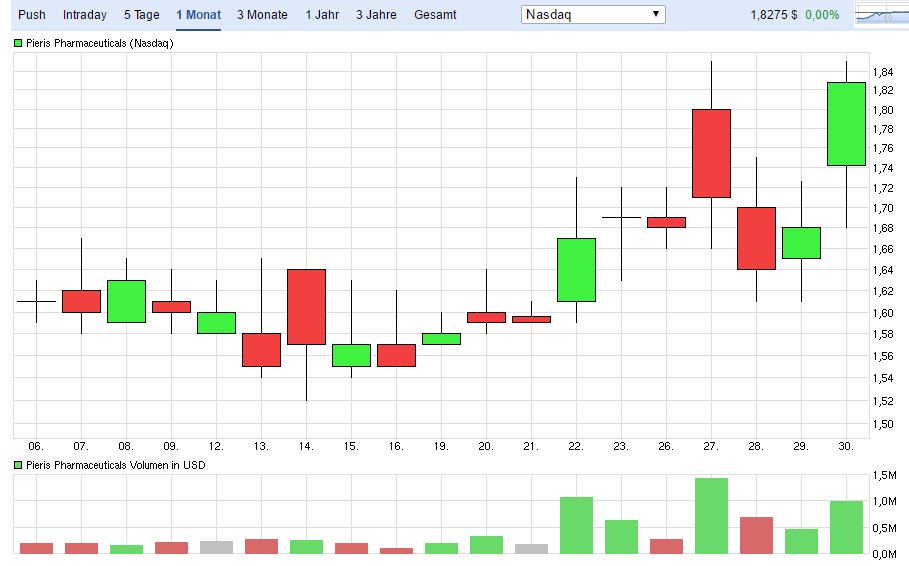Select the Gesamt time range

435,15
